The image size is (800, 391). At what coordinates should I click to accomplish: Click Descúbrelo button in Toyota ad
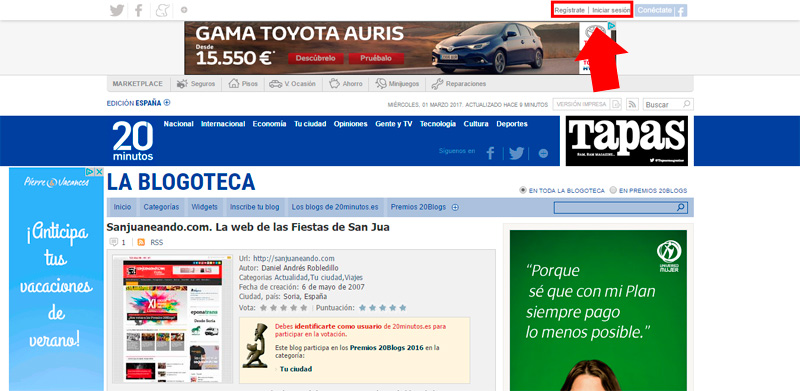[315, 58]
